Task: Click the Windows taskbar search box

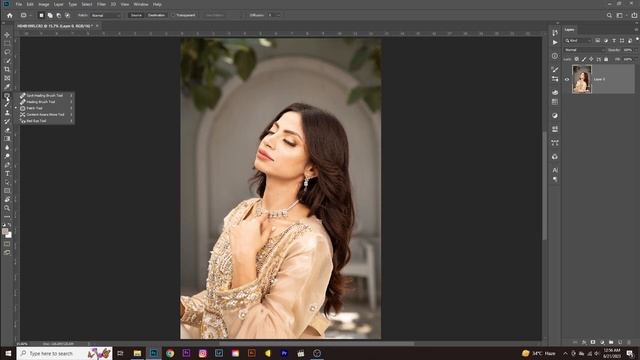Action: [64, 353]
